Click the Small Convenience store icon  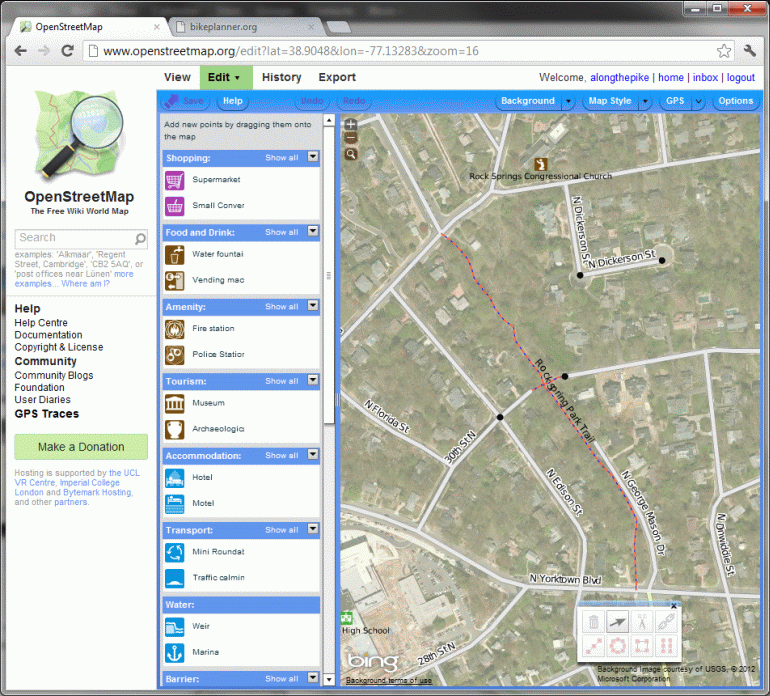[x=174, y=206]
